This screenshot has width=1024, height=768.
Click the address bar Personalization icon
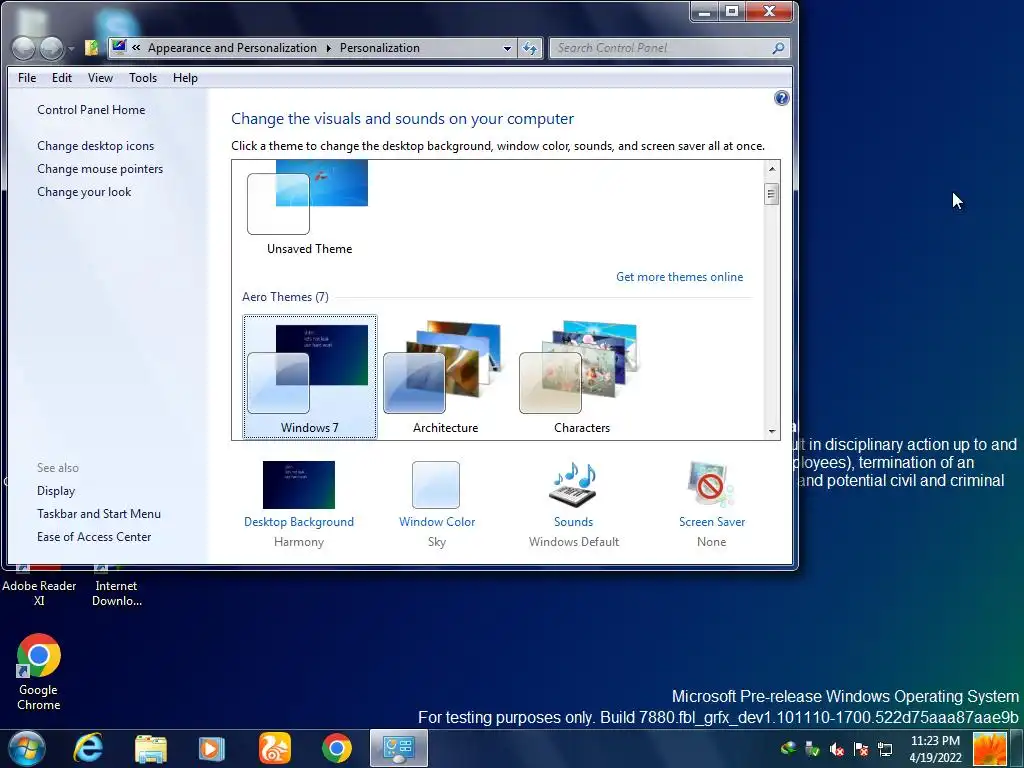(x=119, y=47)
